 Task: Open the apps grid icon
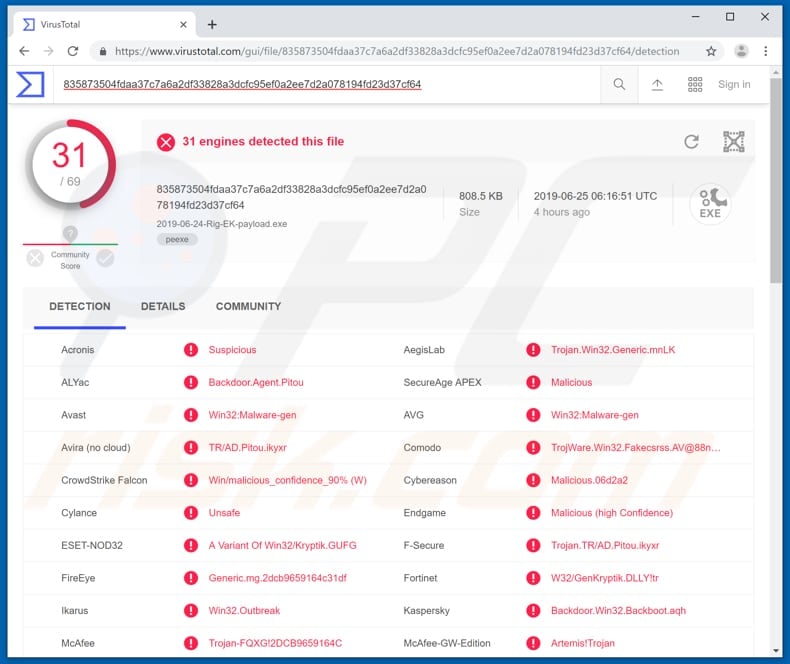pos(695,84)
